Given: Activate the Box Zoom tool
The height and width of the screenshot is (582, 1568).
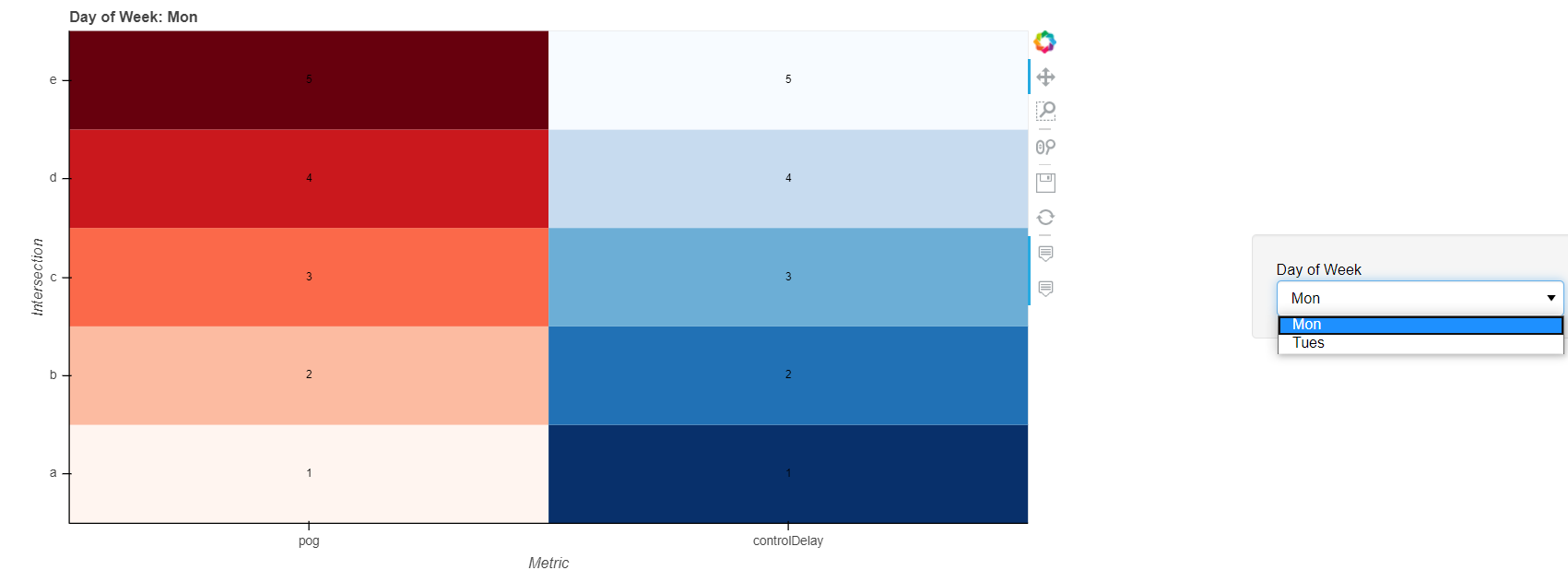Looking at the screenshot, I should [x=1045, y=112].
